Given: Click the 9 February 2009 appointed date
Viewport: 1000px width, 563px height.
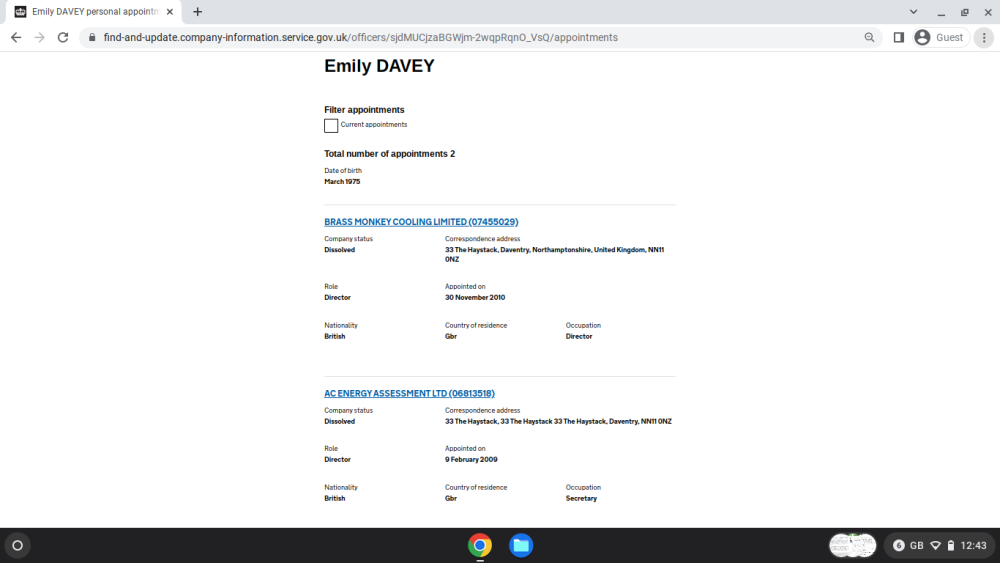Looking at the screenshot, I should 471,460.
